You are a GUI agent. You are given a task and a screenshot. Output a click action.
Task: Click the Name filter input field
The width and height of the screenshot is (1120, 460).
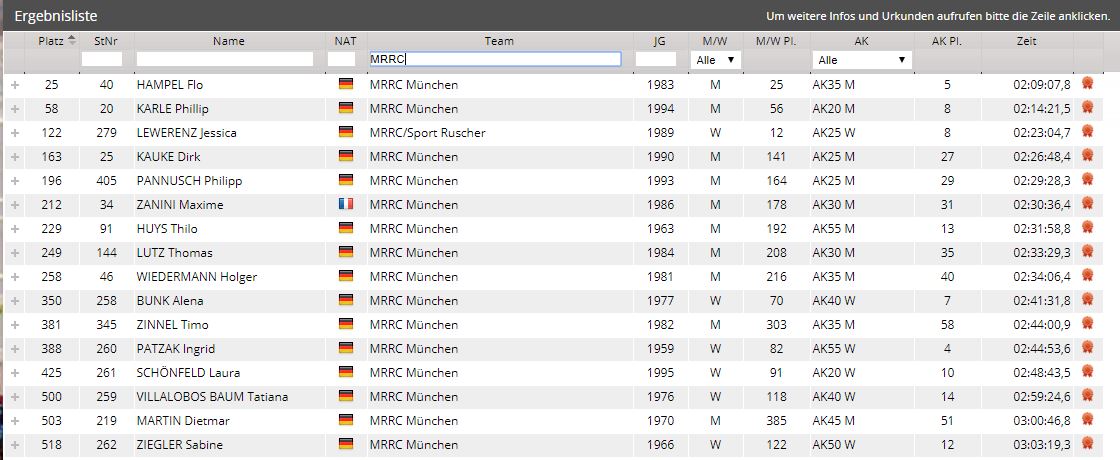[x=225, y=60]
